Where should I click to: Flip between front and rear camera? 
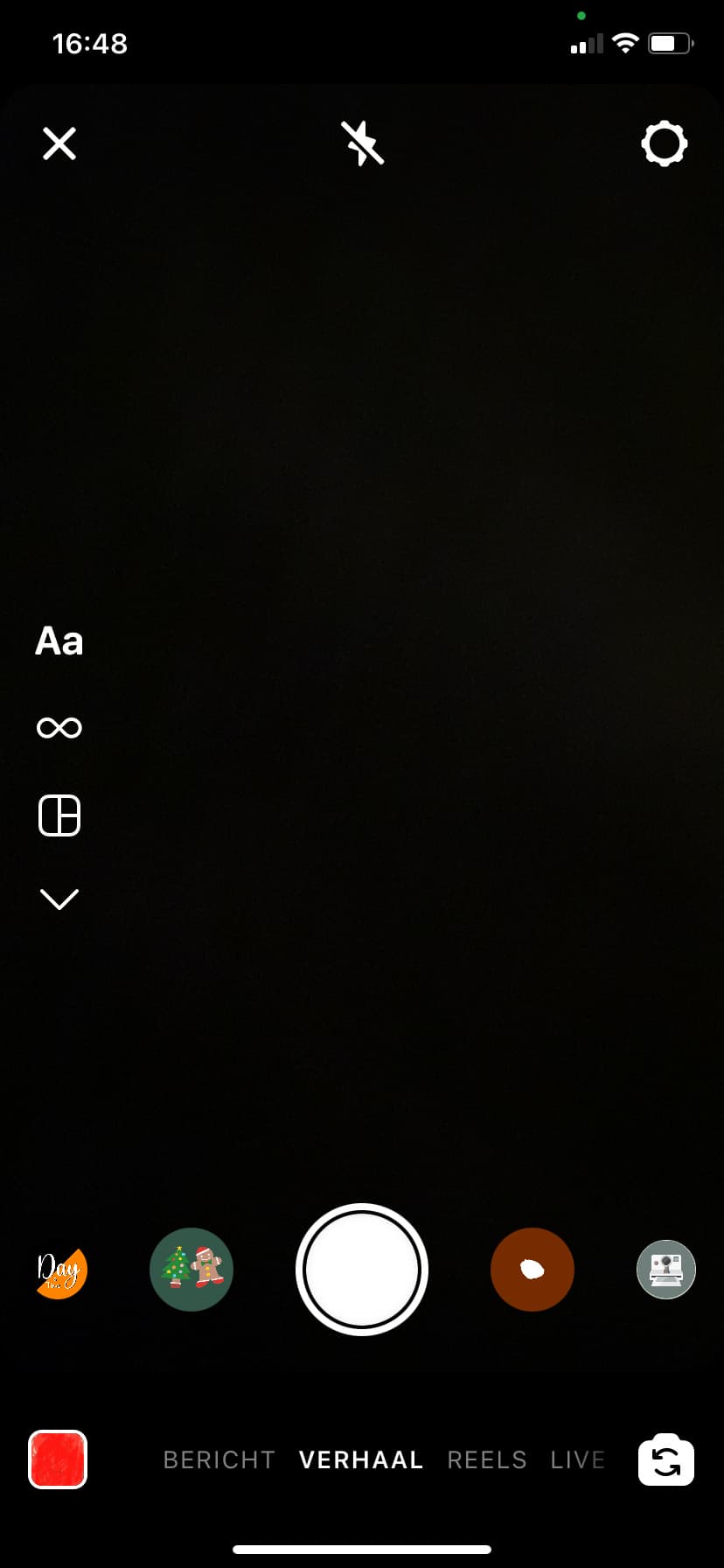point(666,1460)
